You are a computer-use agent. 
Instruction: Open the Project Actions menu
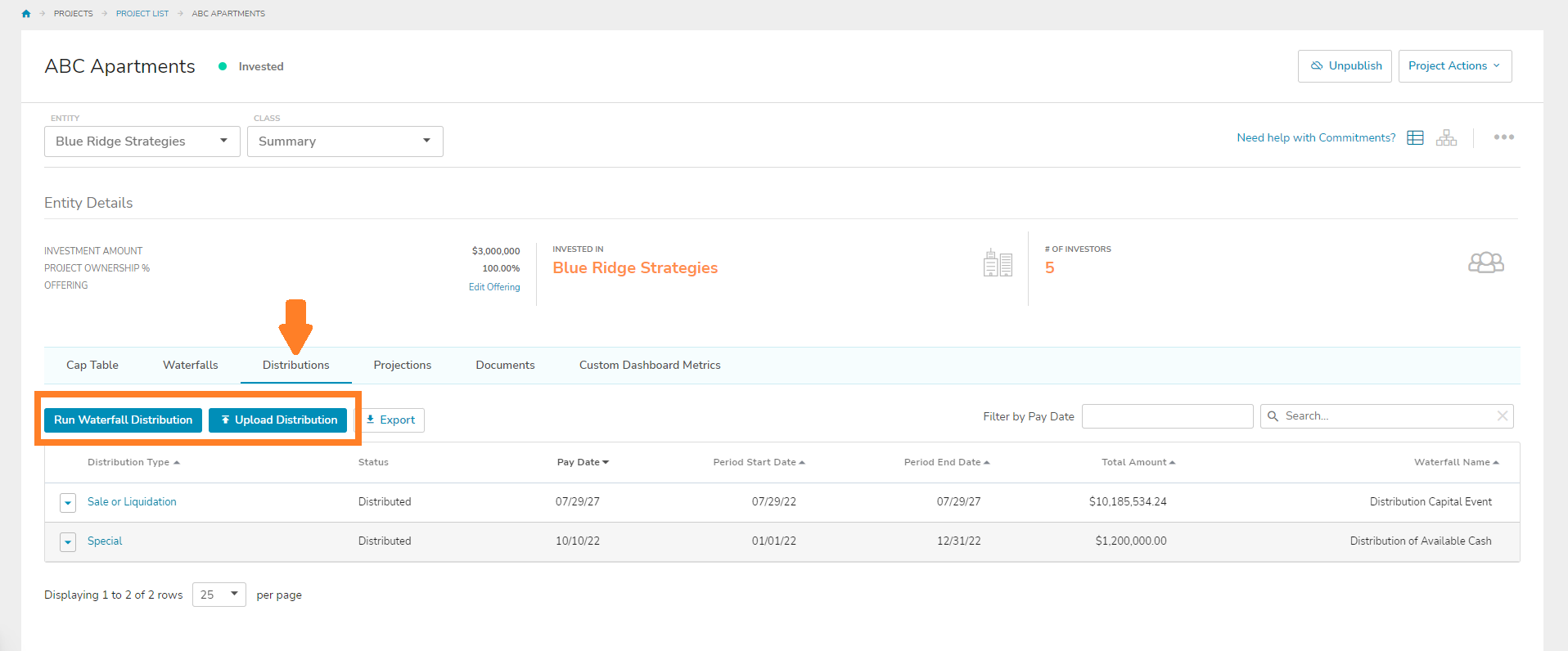pyautogui.click(x=1454, y=66)
